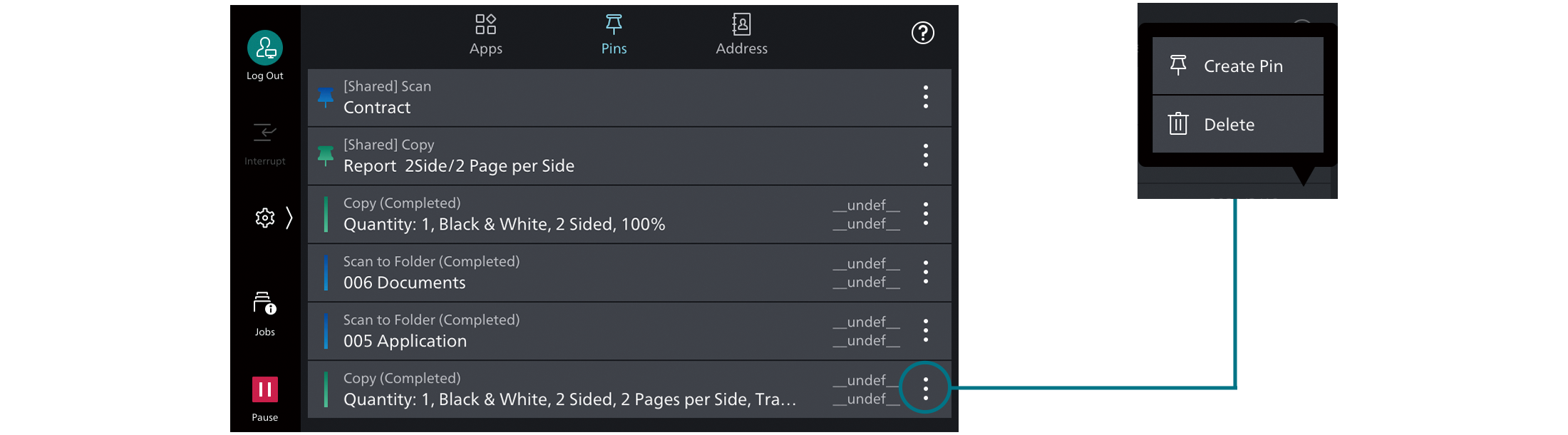Screen dimensions: 1568x435
Task: Click the pin icon beside Create Pin
Action: [x=1180, y=65]
